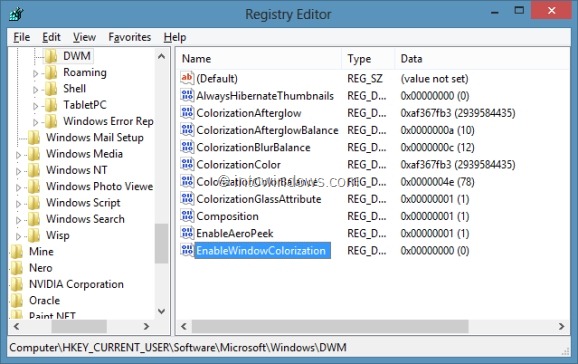Click the Windows Mail Setup folder icon

click(34, 137)
